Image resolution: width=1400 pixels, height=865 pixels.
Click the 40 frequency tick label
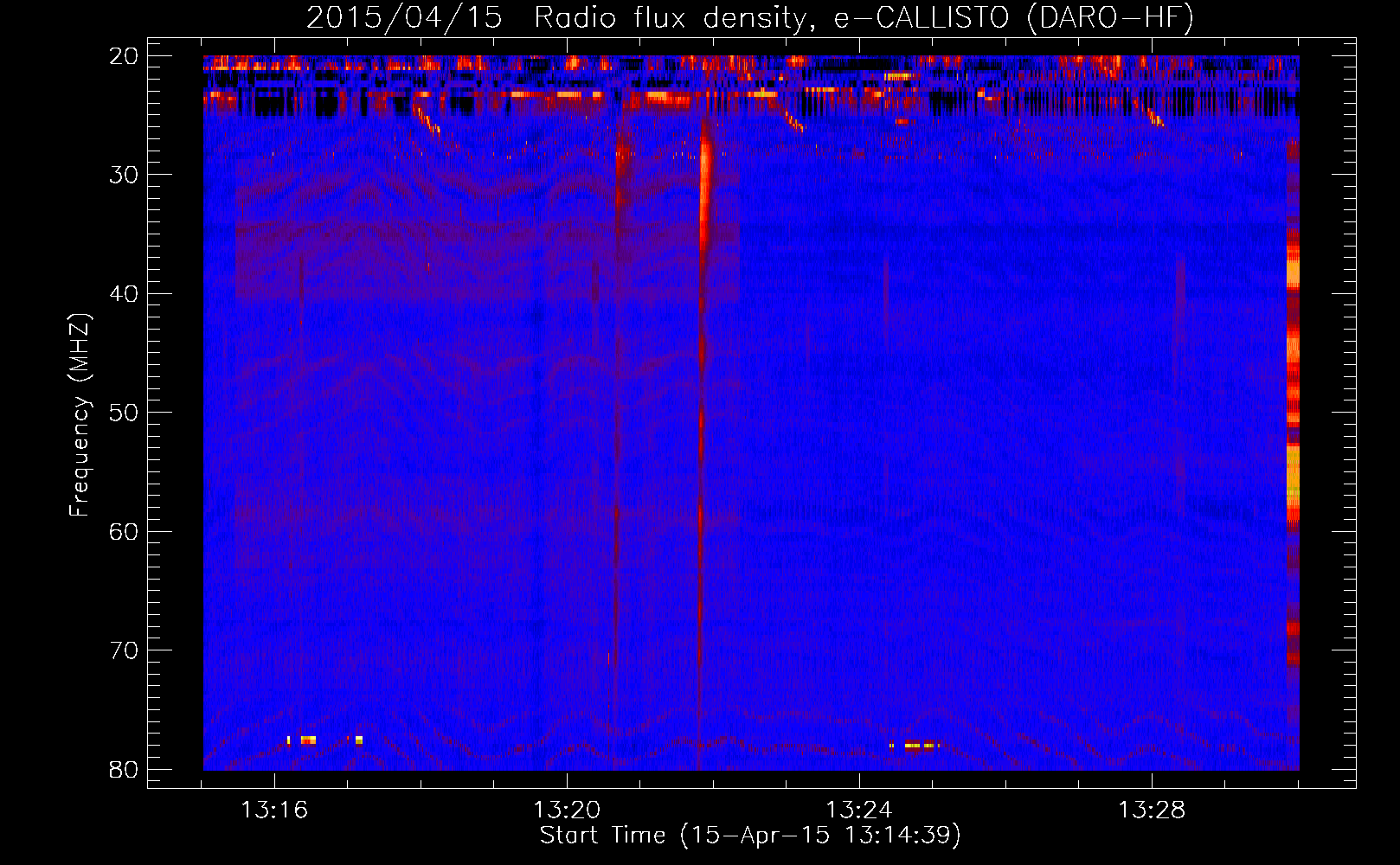coord(125,294)
